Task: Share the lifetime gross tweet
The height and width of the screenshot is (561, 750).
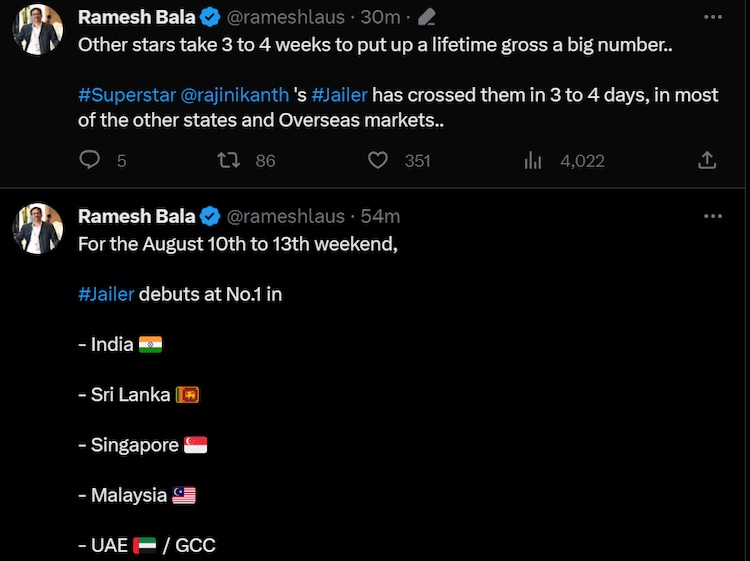Action: 706,160
